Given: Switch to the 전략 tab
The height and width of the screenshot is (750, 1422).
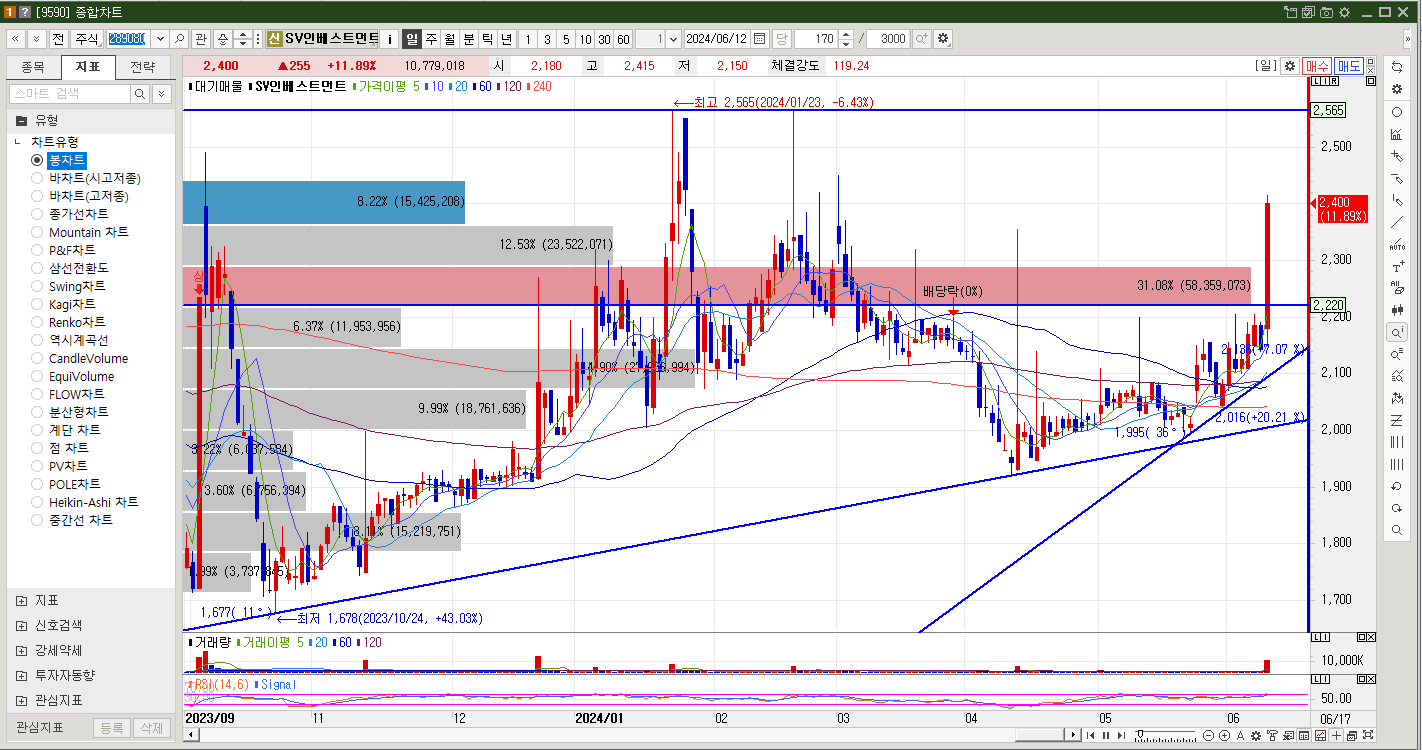Looking at the screenshot, I should click(144, 68).
